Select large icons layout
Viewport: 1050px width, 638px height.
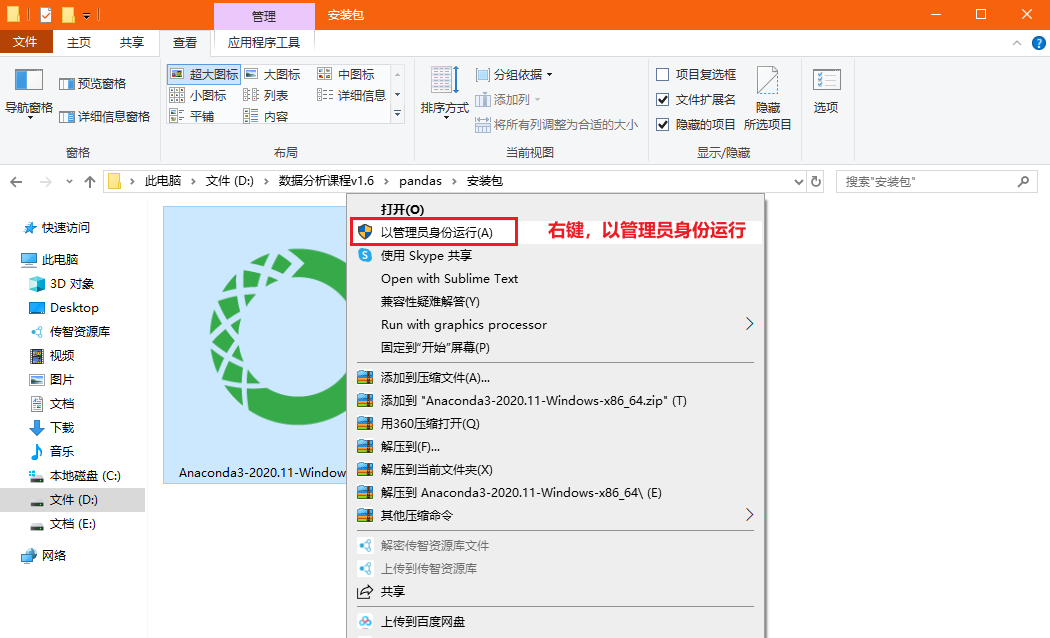[x=272, y=74]
